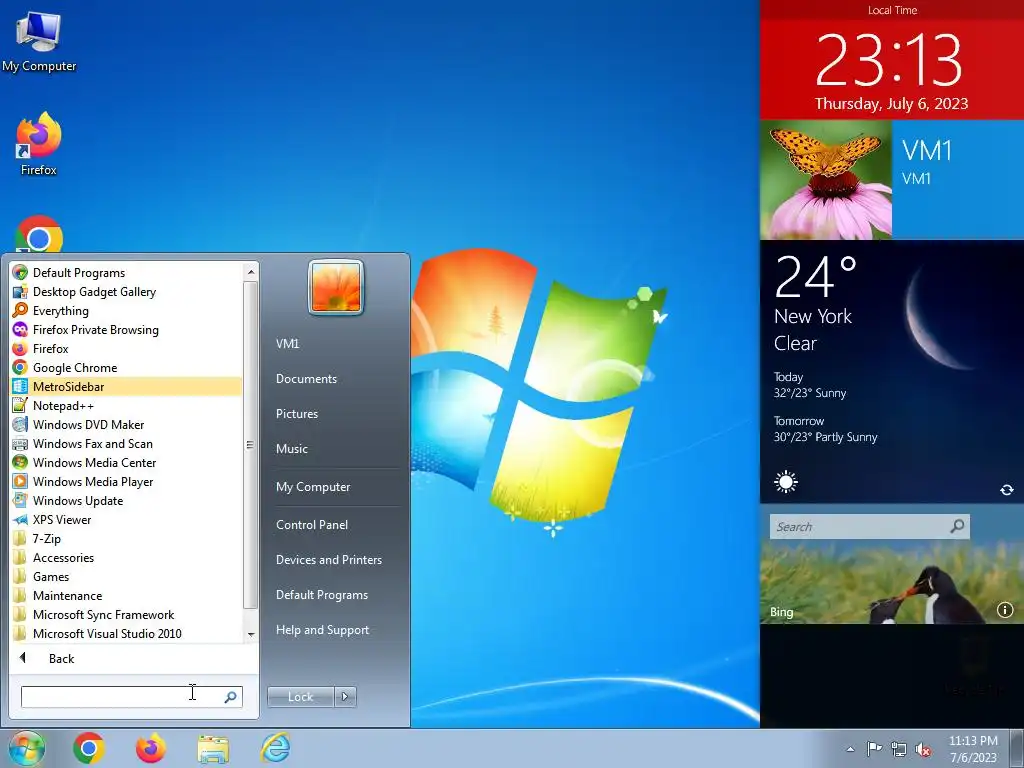Open Chrome from the taskbar
The width and height of the screenshot is (1024, 768).
pos(89,748)
